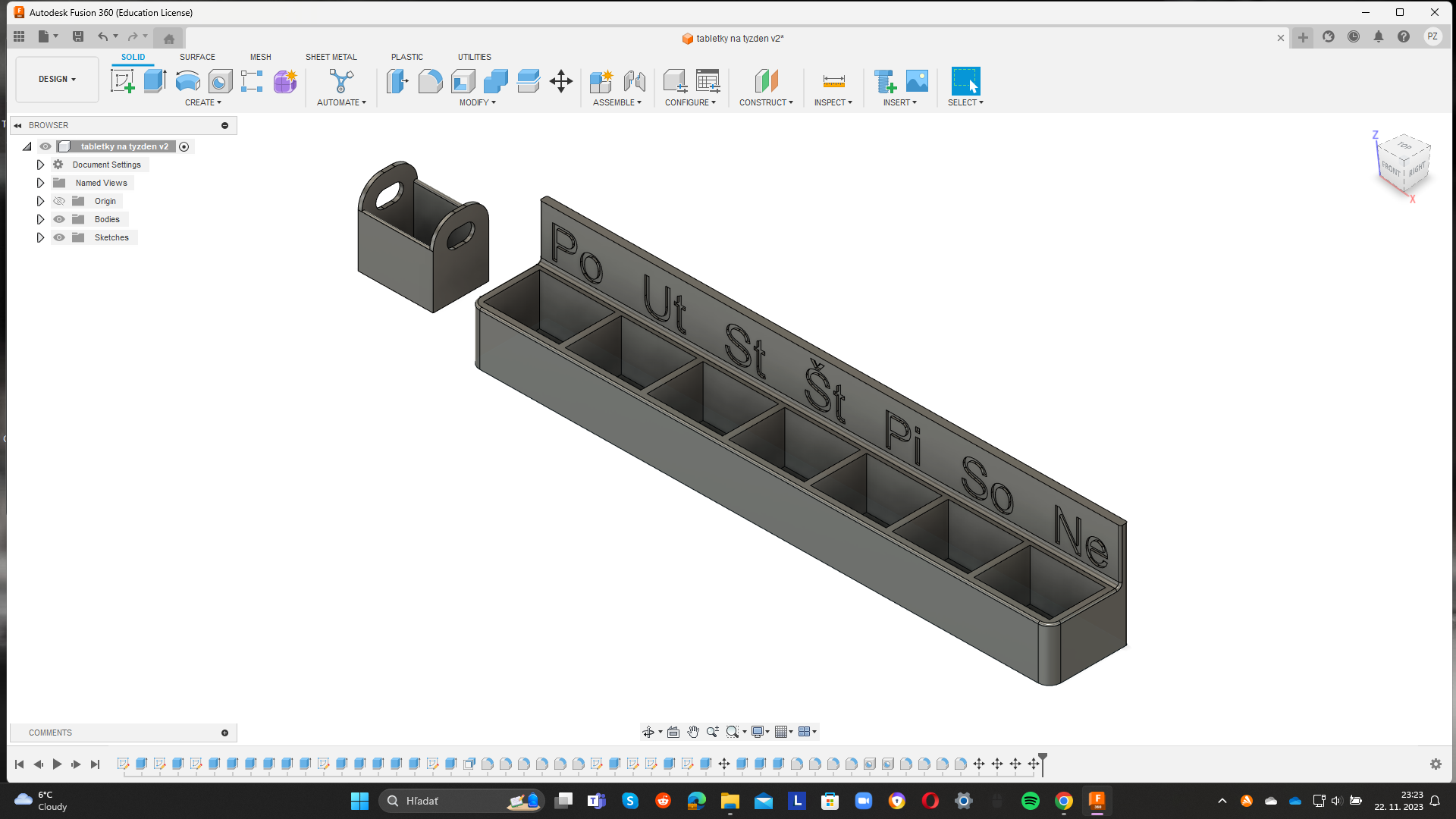Expand the Bodies folder
Viewport: 1456px width, 819px height.
pyautogui.click(x=41, y=219)
